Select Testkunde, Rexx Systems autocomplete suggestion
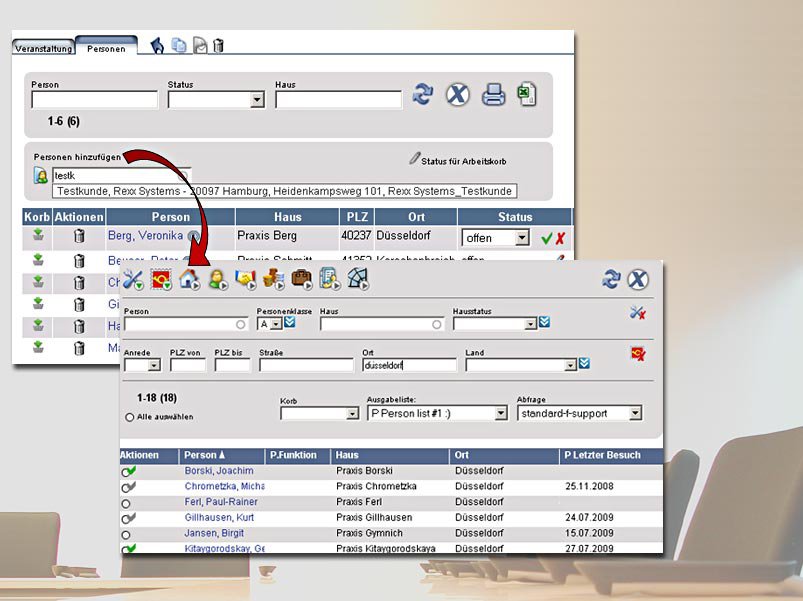This screenshot has height=601, width=803. coord(284,191)
